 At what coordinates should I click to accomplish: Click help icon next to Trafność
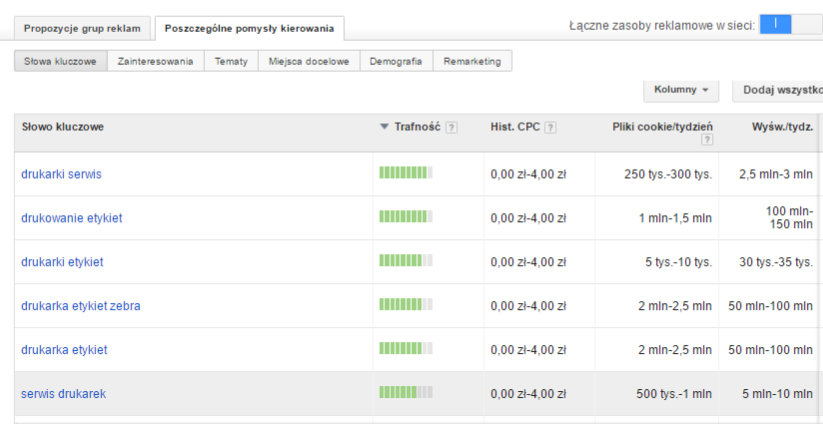point(452,127)
